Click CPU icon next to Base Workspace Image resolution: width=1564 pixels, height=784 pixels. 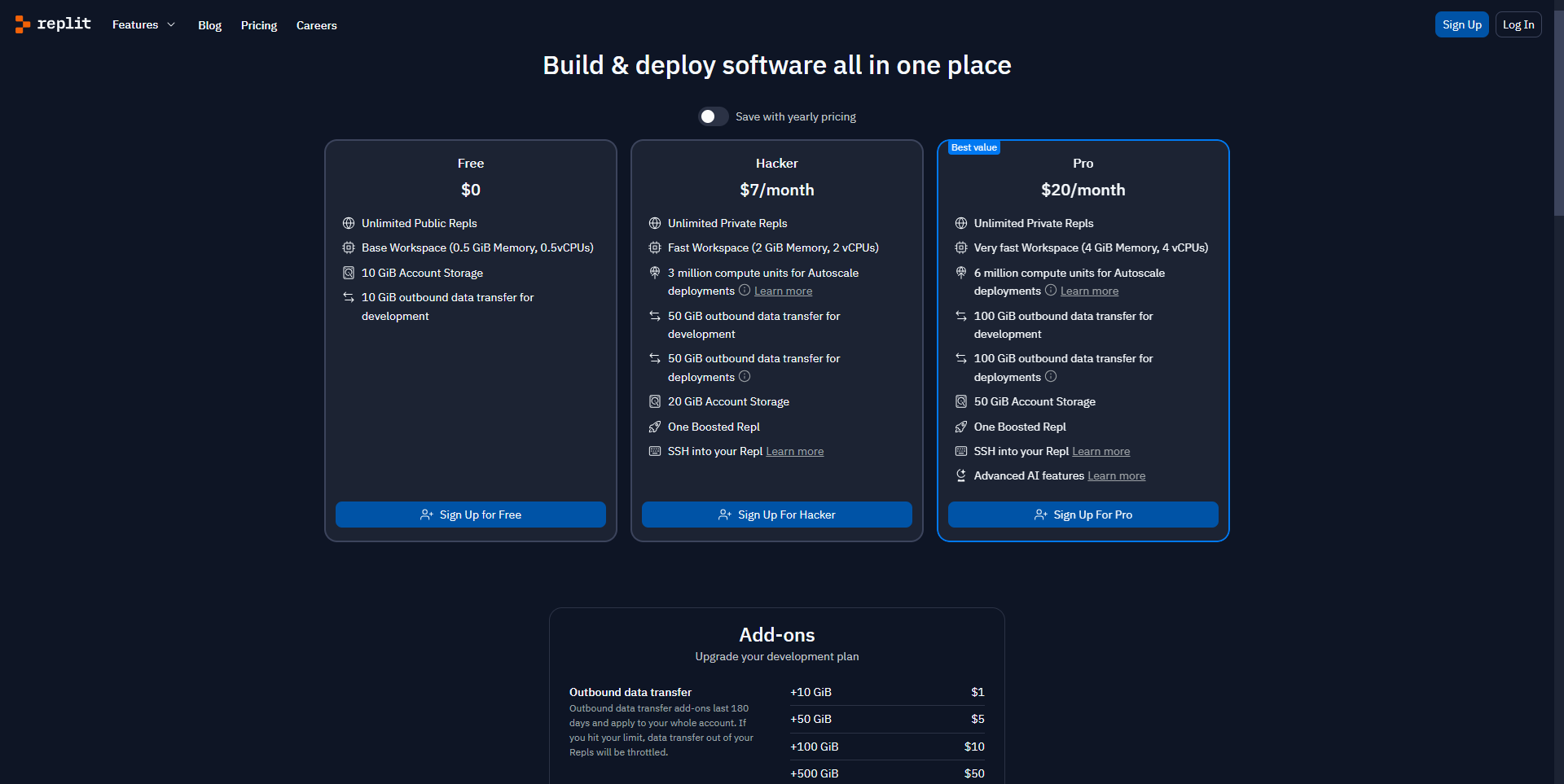pos(349,247)
